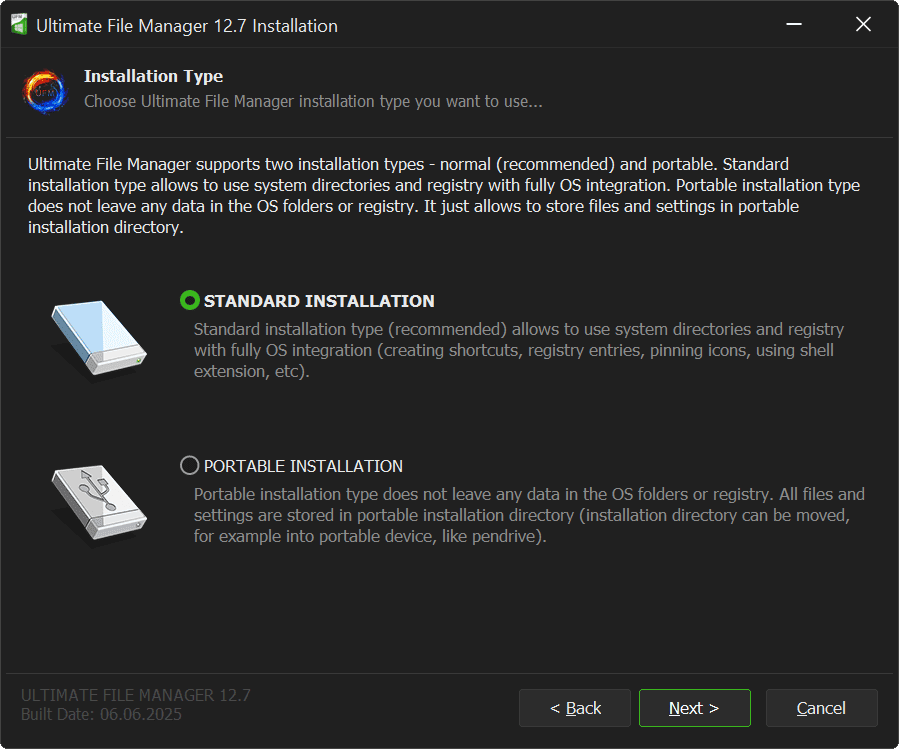Click the Built Date 06.06.2025 text
Viewport: 899px width, 749px height.
click(x=101, y=715)
